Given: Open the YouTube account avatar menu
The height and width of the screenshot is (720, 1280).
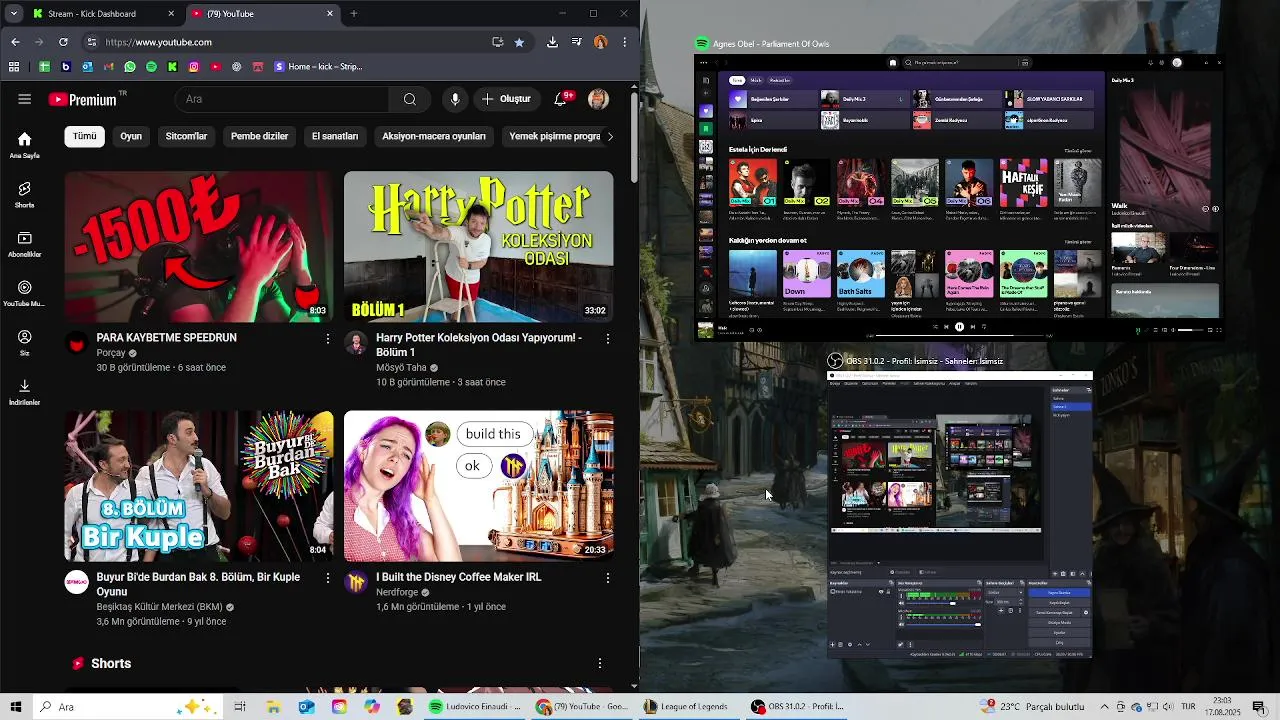Looking at the screenshot, I should (x=598, y=99).
